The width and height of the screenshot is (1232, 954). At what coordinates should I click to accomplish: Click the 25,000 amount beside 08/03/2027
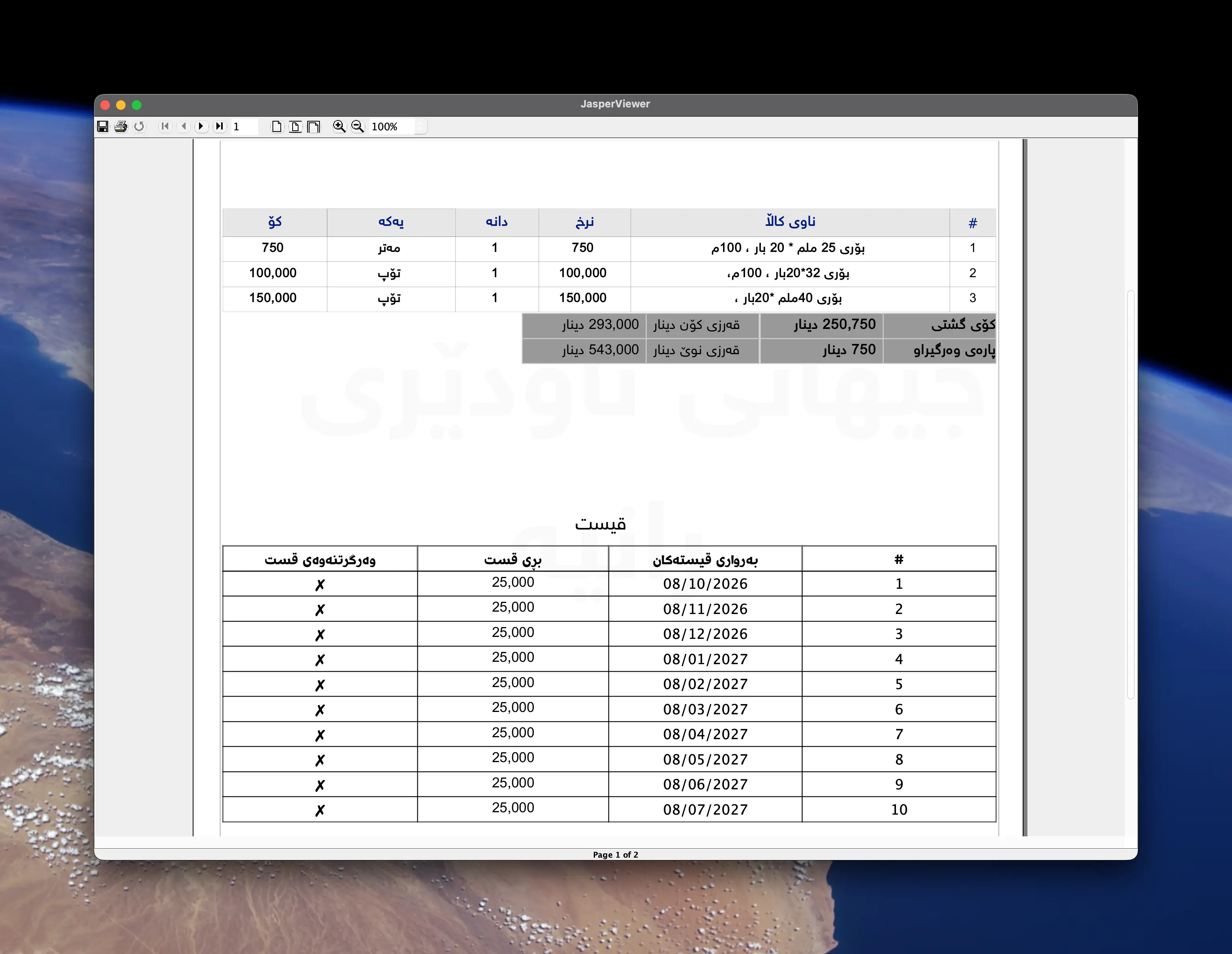tap(513, 708)
